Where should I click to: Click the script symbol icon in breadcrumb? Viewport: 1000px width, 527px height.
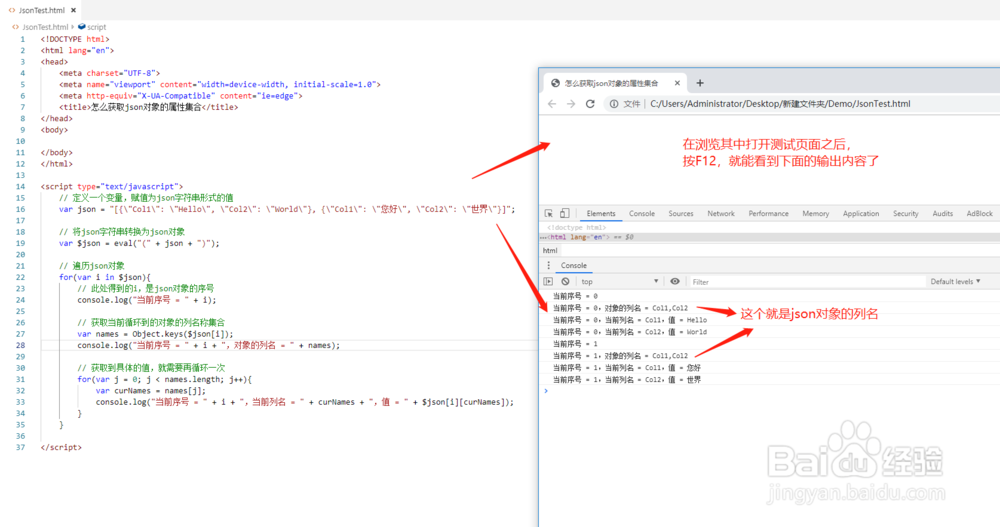82,27
